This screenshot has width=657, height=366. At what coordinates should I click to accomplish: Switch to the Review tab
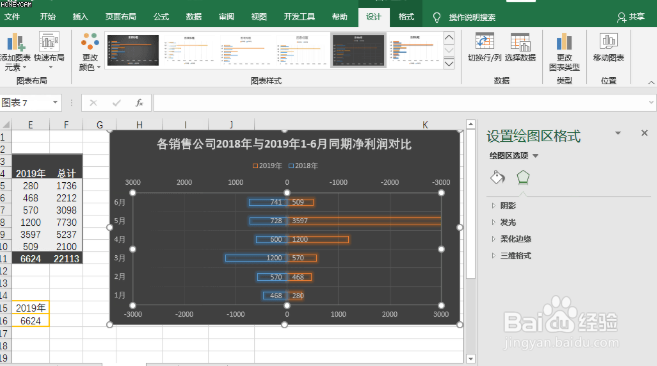pos(226,17)
